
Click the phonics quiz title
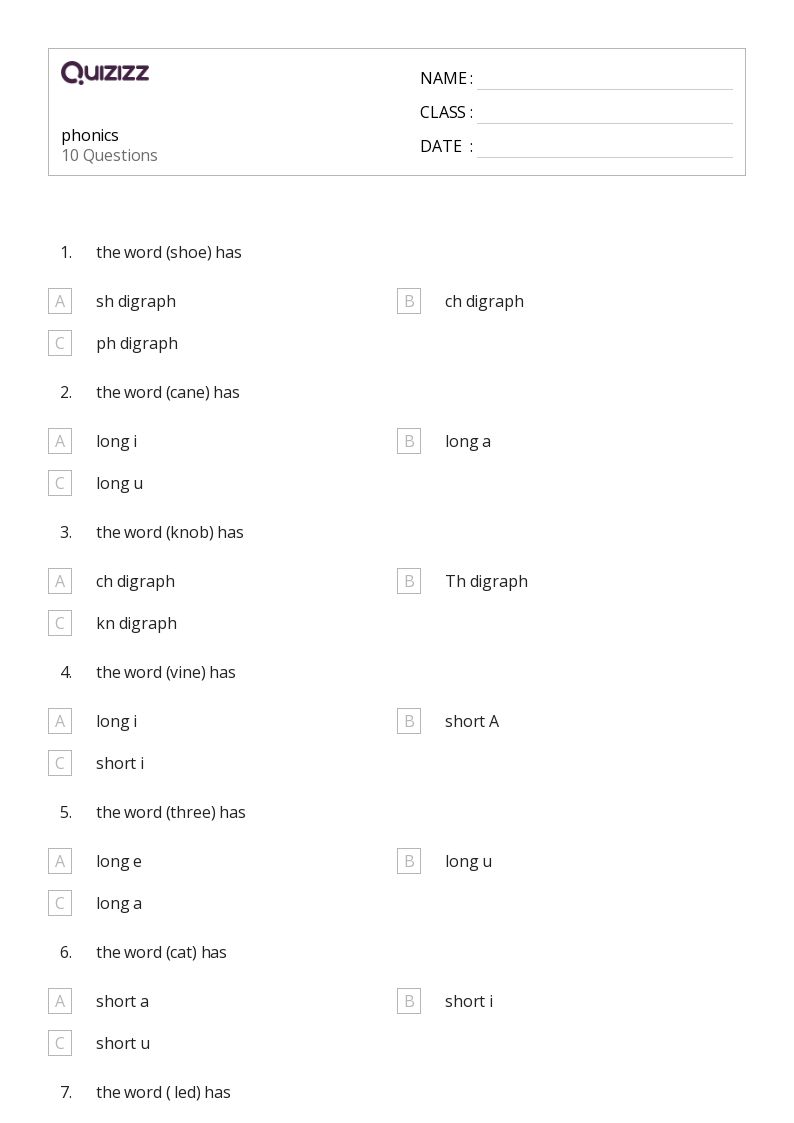tap(90, 135)
